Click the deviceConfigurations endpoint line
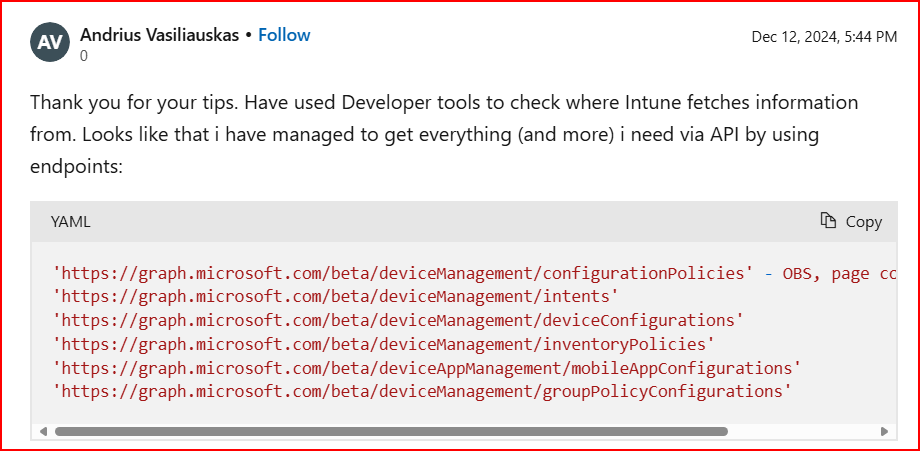 tap(399, 320)
